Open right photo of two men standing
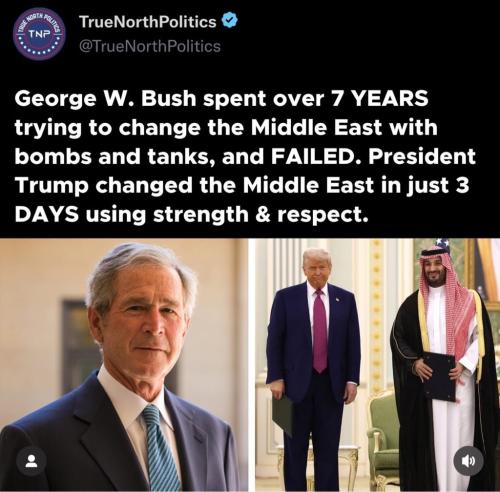 coord(377,365)
